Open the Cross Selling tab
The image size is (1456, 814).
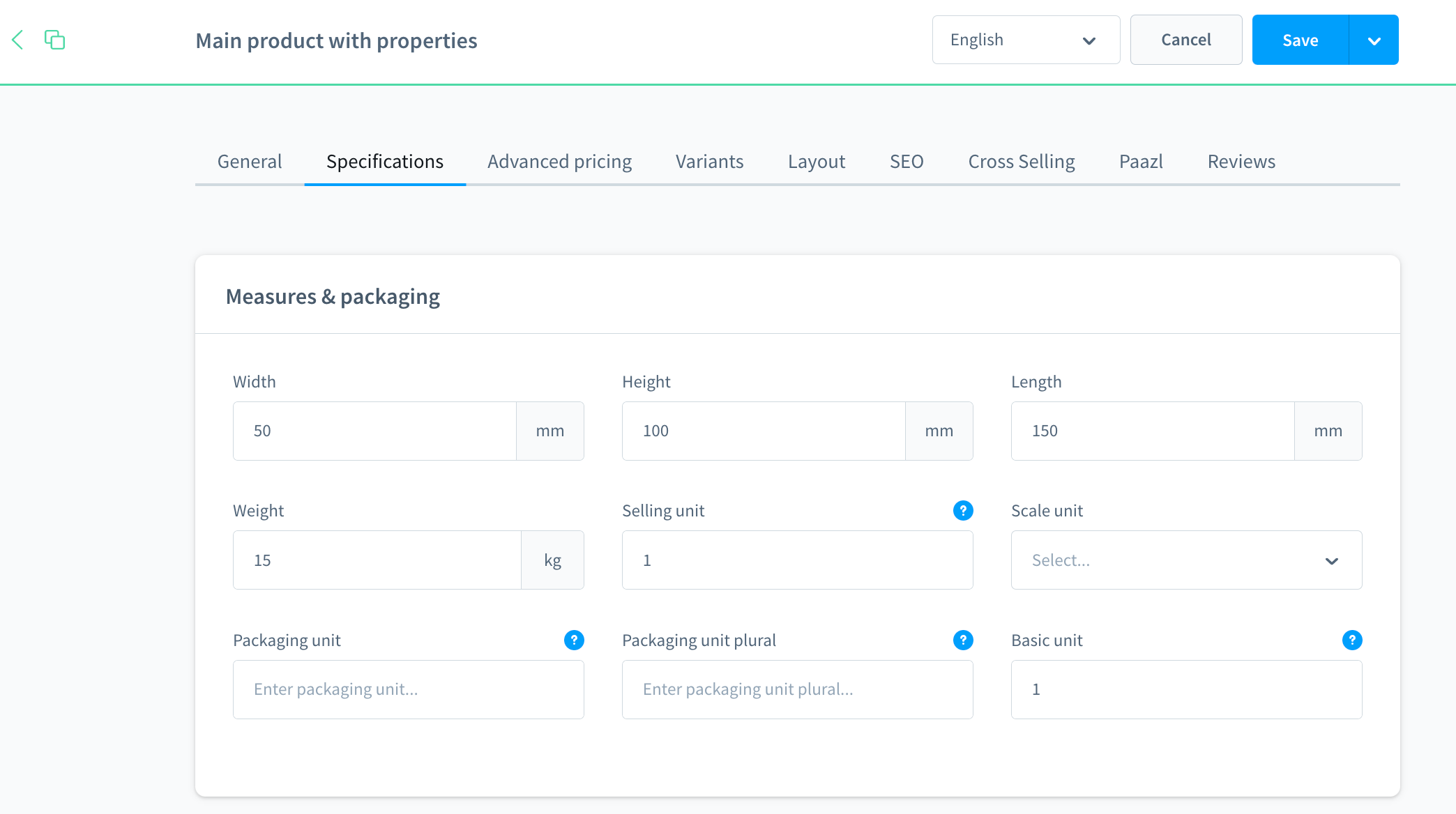click(x=1022, y=162)
